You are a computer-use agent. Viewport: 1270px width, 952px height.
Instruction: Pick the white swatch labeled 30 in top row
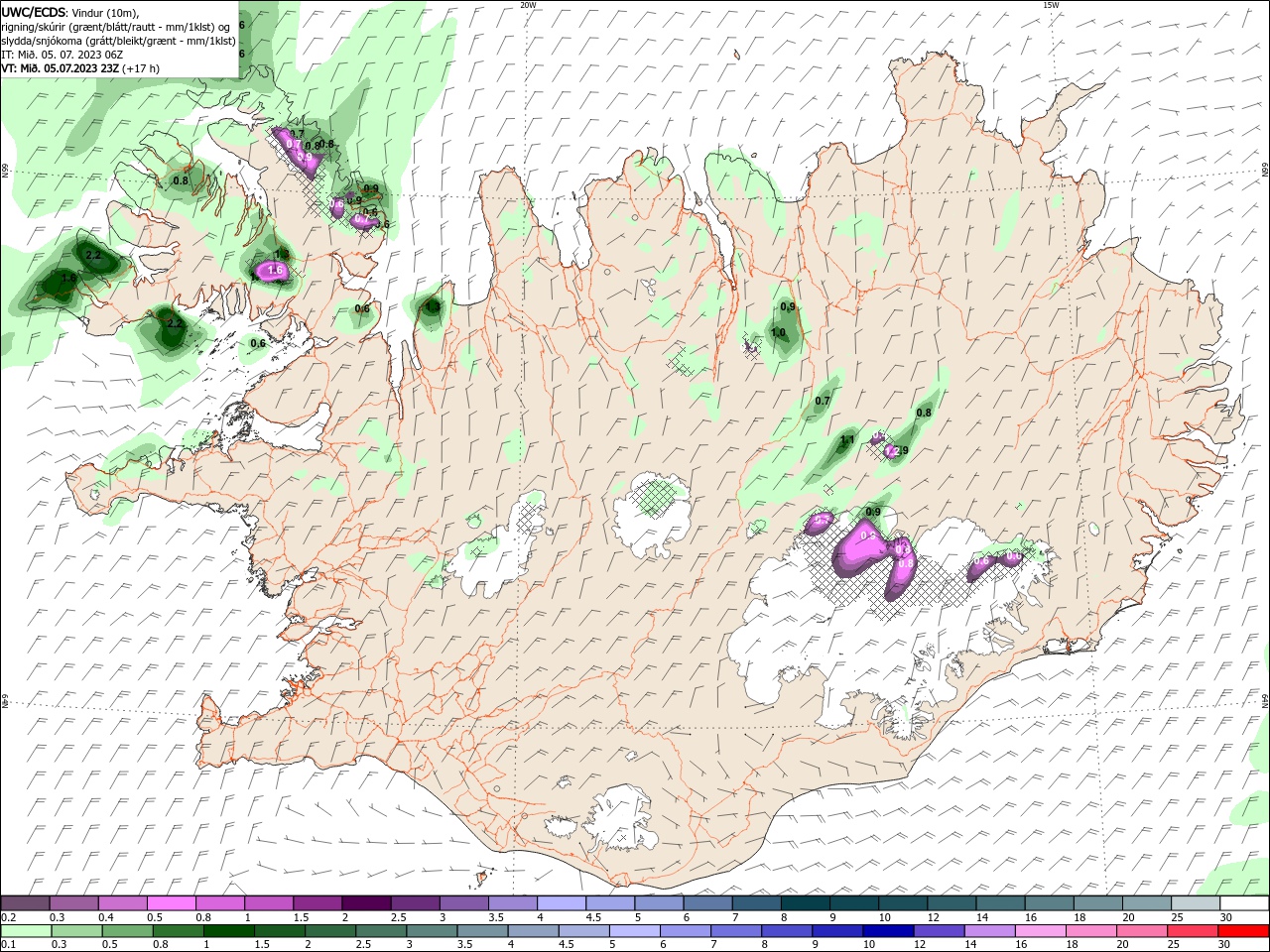point(1244,903)
